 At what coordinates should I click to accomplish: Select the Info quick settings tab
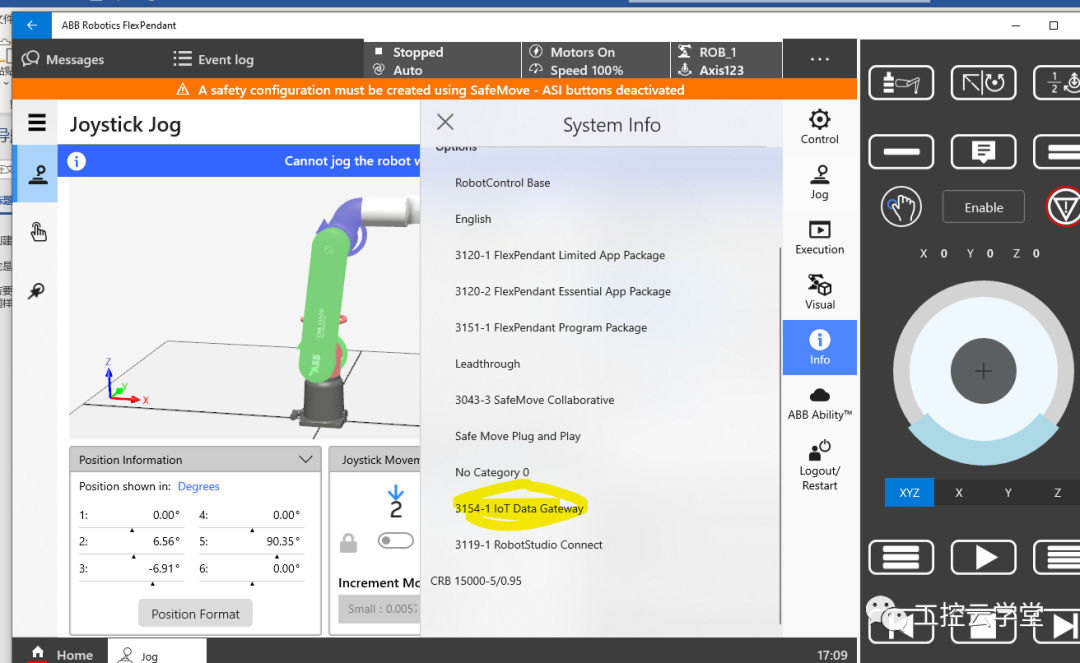(820, 347)
